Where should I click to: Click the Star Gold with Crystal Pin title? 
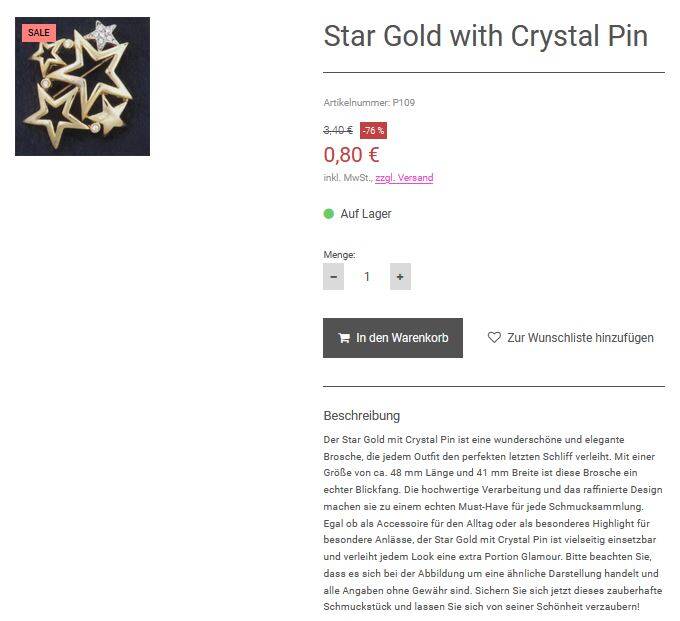pos(485,37)
